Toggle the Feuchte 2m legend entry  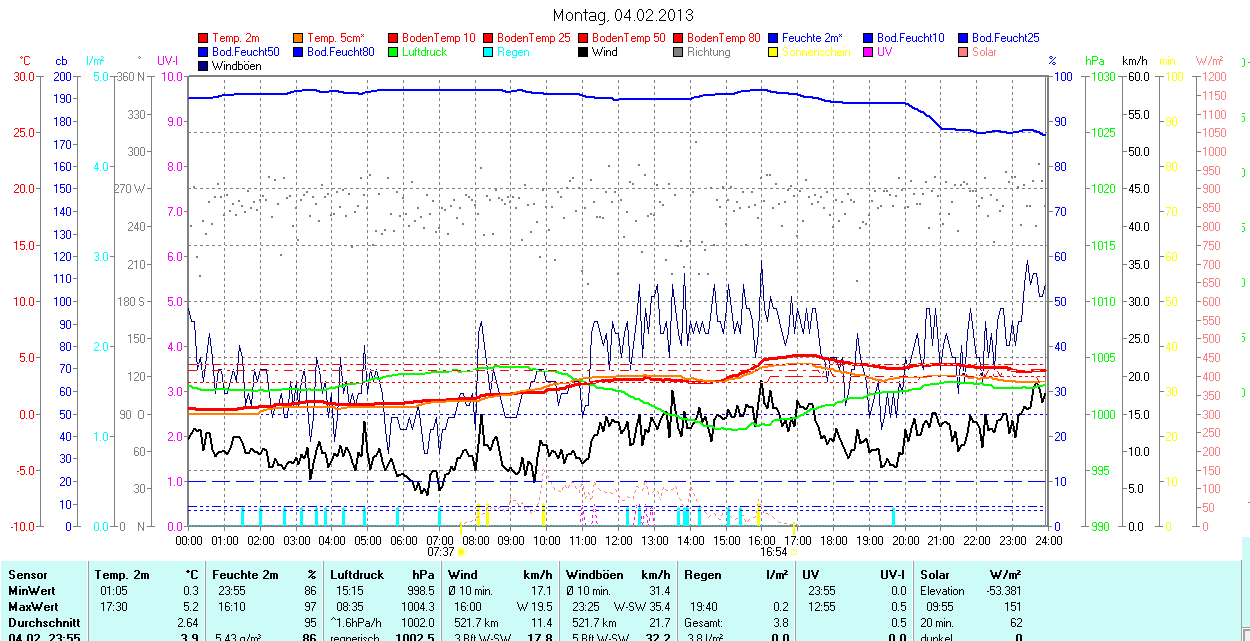[x=814, y=38]
